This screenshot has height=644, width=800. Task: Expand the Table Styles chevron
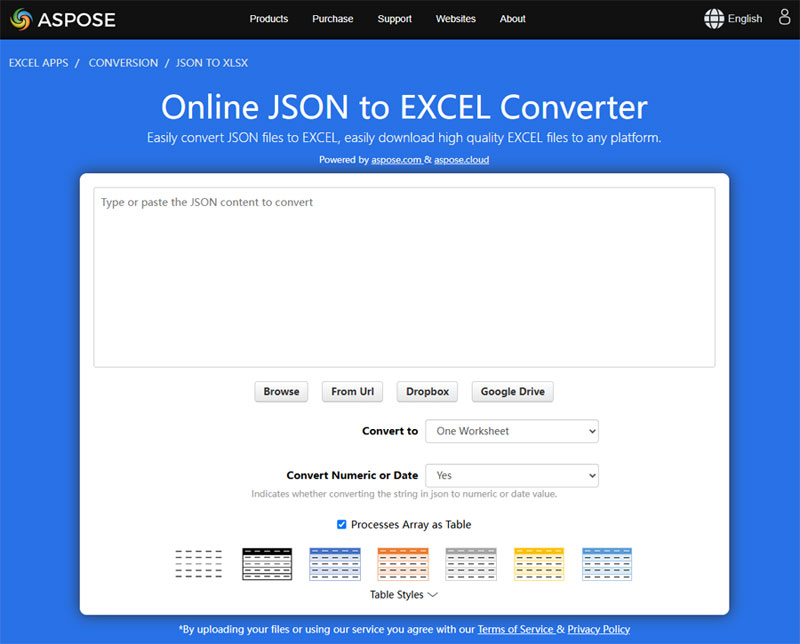pyautogui.click(x=433, y=595)
